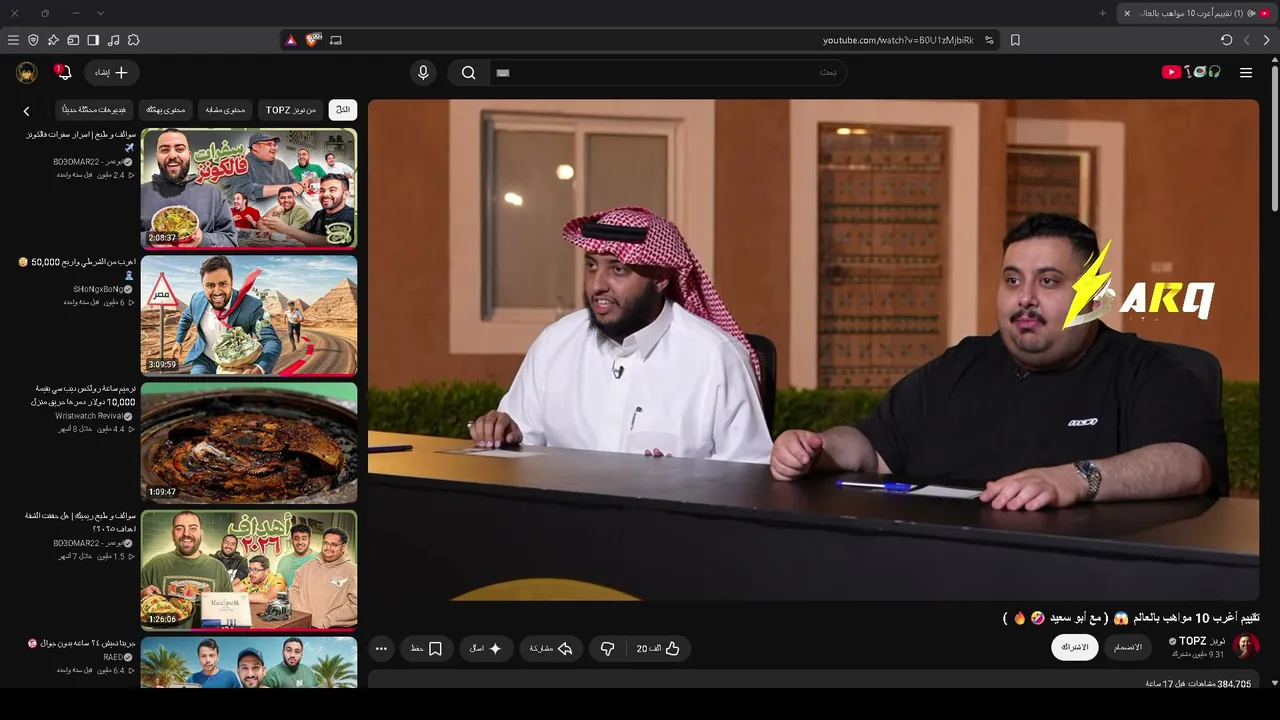This screenshot has height=720, width=1280.
Task: Focus the youtube.com address bar URL
Action: 898,40
